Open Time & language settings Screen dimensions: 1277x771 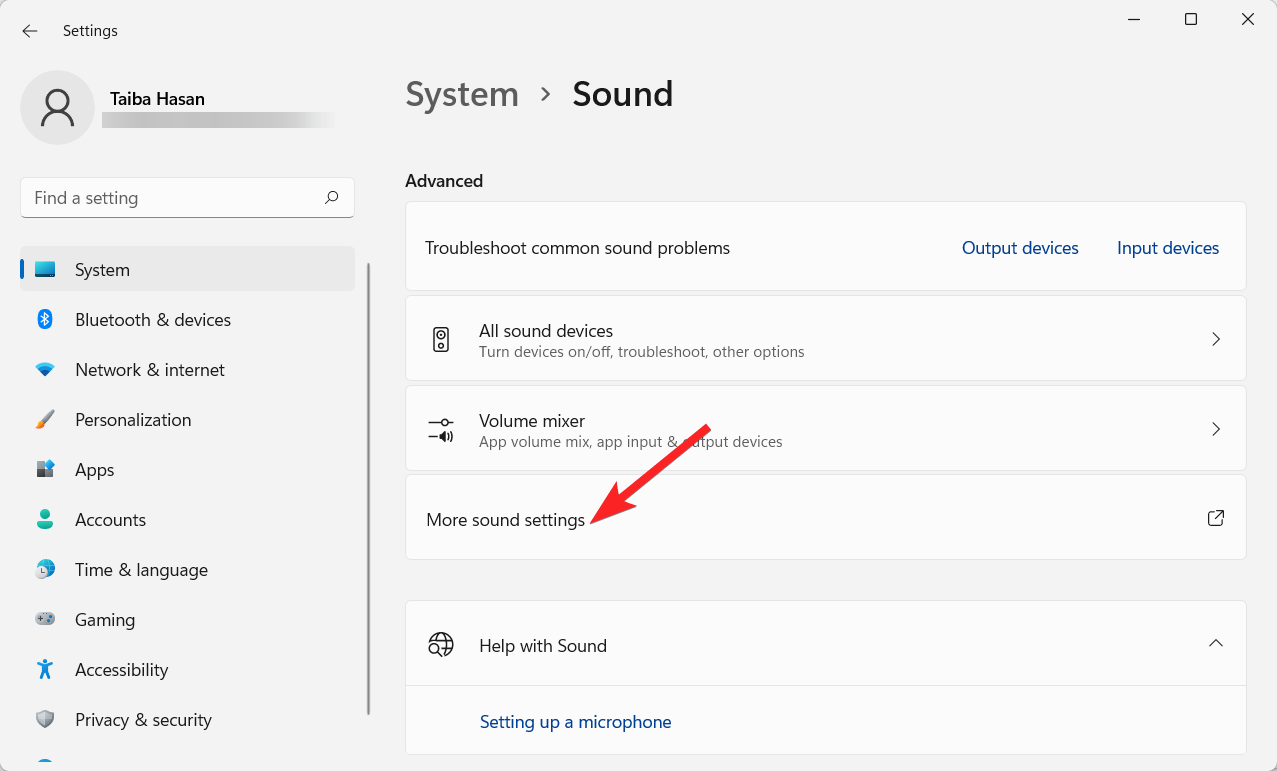188,570
